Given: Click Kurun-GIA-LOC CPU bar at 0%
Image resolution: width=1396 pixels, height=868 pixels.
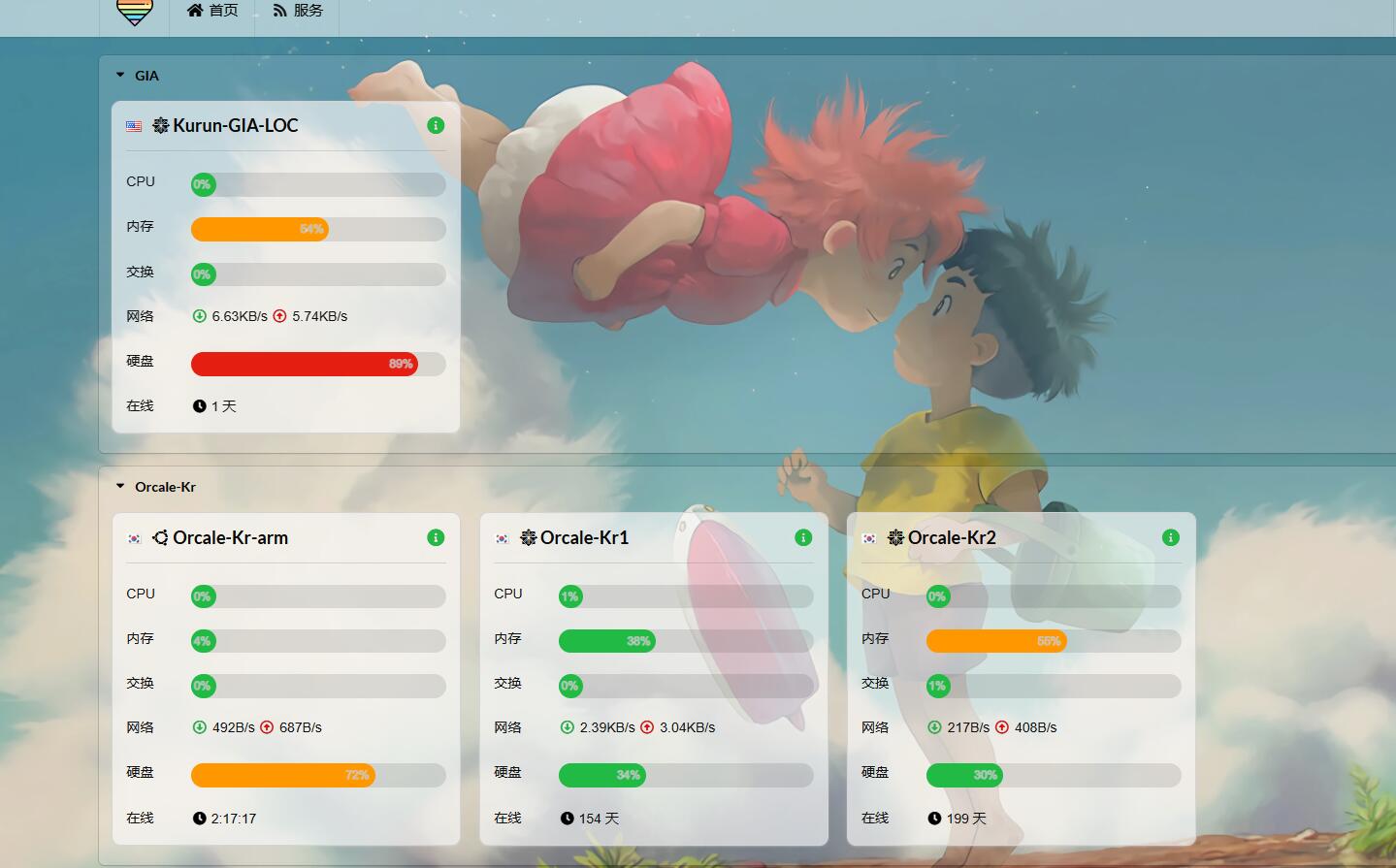Looking at the screenshot, I should coord(318,184).
